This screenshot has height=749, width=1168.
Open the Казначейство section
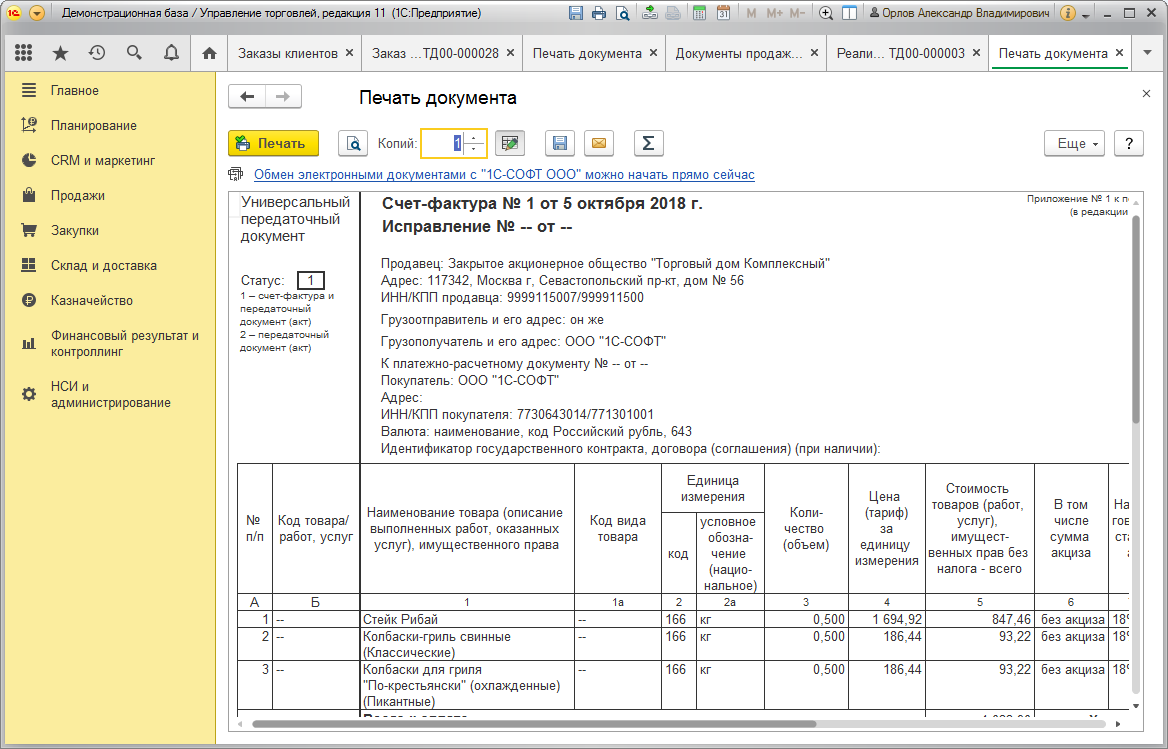point(110,301)
